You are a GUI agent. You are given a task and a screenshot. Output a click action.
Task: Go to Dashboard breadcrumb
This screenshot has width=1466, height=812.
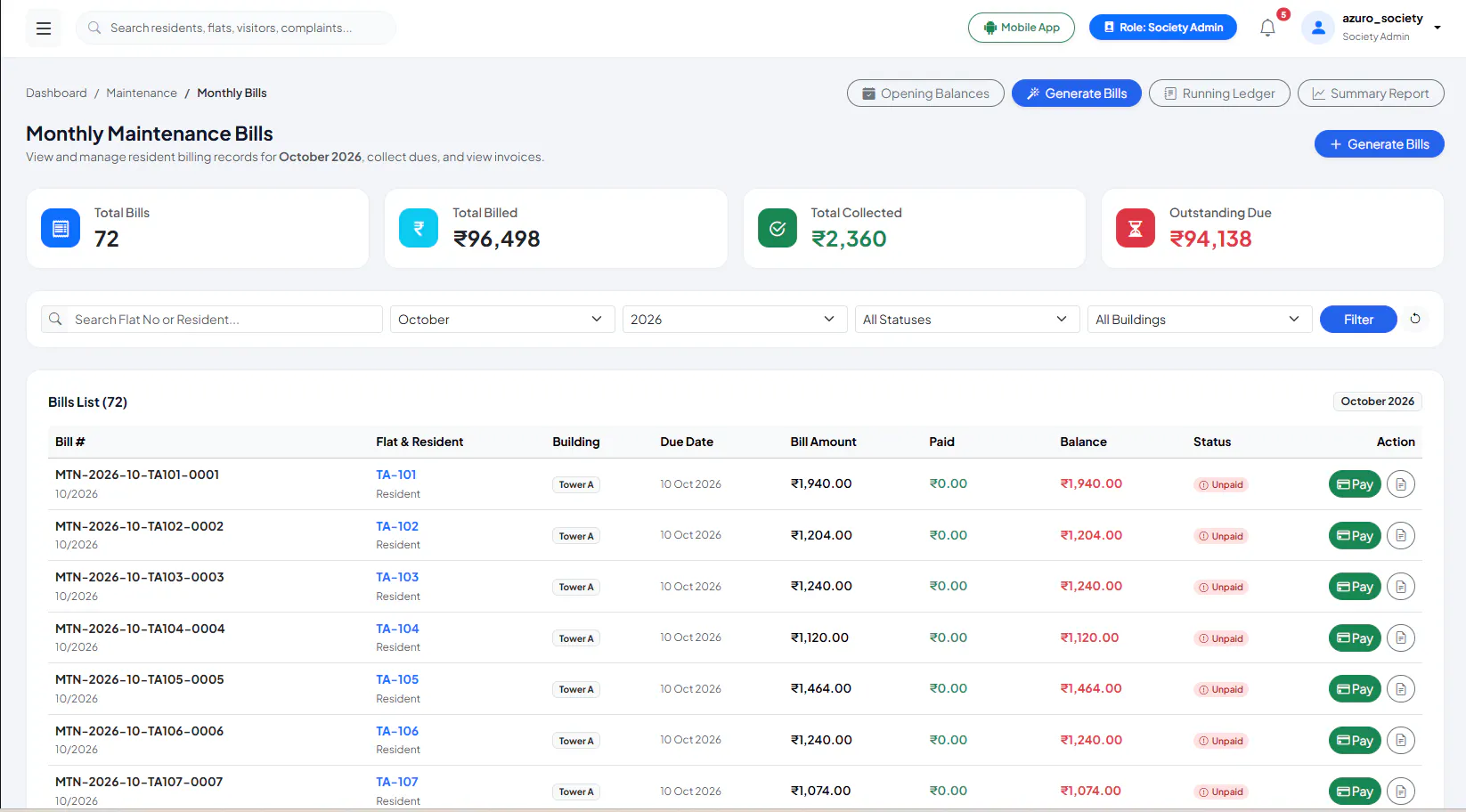[x=56, y=93]
